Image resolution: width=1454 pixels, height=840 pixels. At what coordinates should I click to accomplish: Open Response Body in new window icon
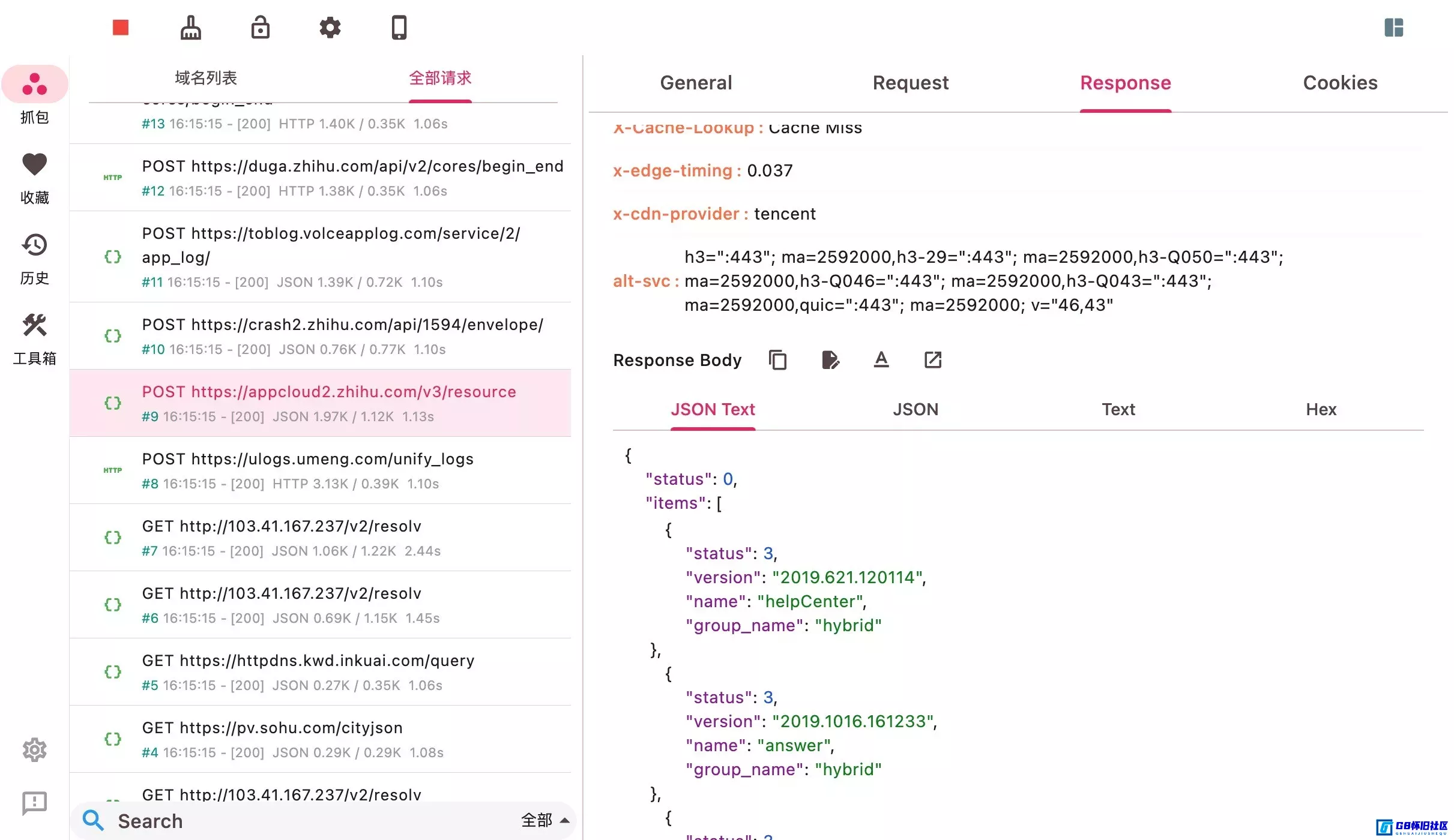[x=931, y=359]
